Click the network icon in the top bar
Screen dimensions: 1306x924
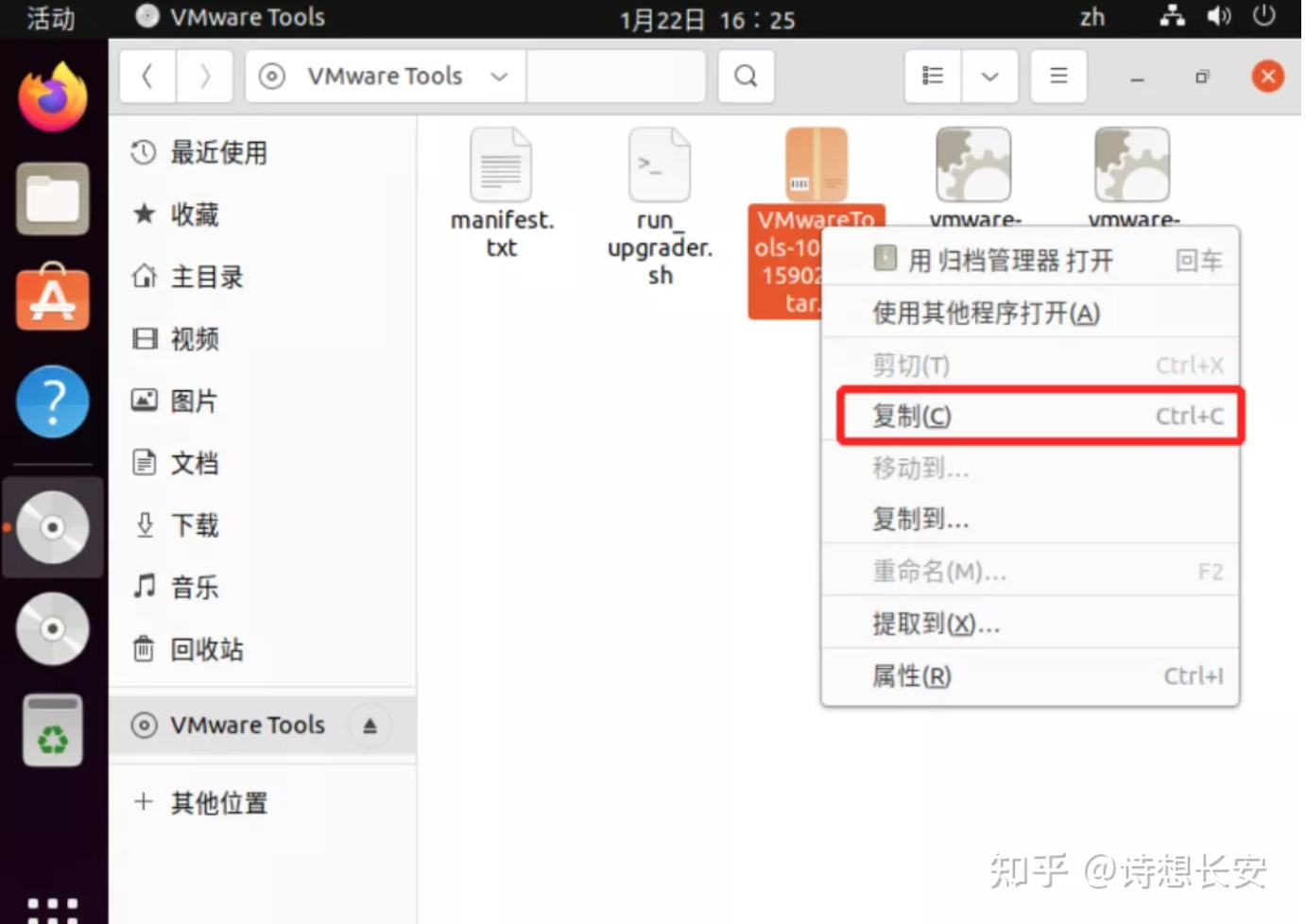[x=1172, y=17]
